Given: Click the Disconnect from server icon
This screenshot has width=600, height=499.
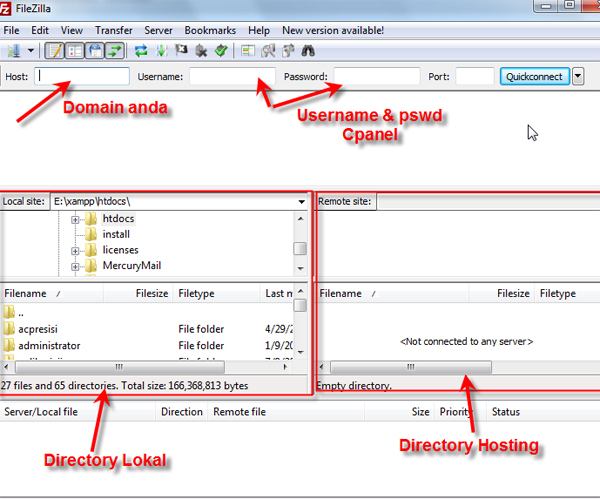Looking at the screenshot, I should (x=200, y=50).
